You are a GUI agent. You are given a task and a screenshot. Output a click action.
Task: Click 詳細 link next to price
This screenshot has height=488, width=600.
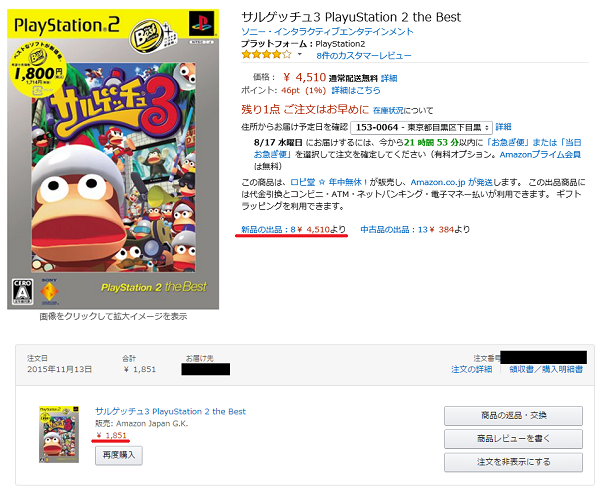pyautogui.click(x=389, y=78)
